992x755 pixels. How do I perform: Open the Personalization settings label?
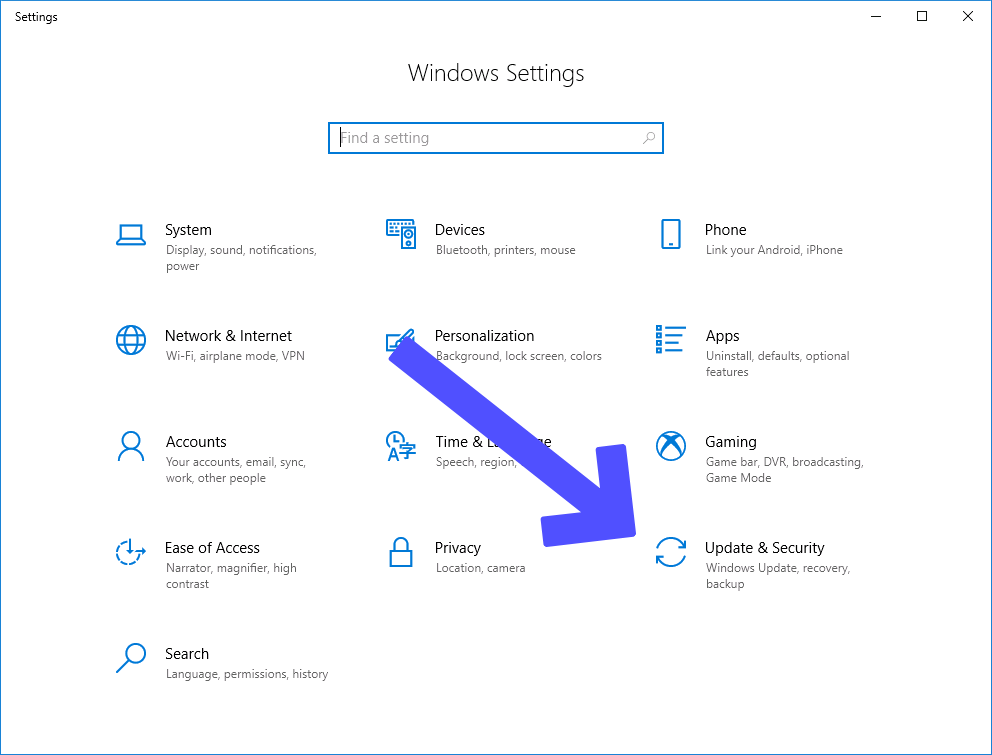click(484, 336)
